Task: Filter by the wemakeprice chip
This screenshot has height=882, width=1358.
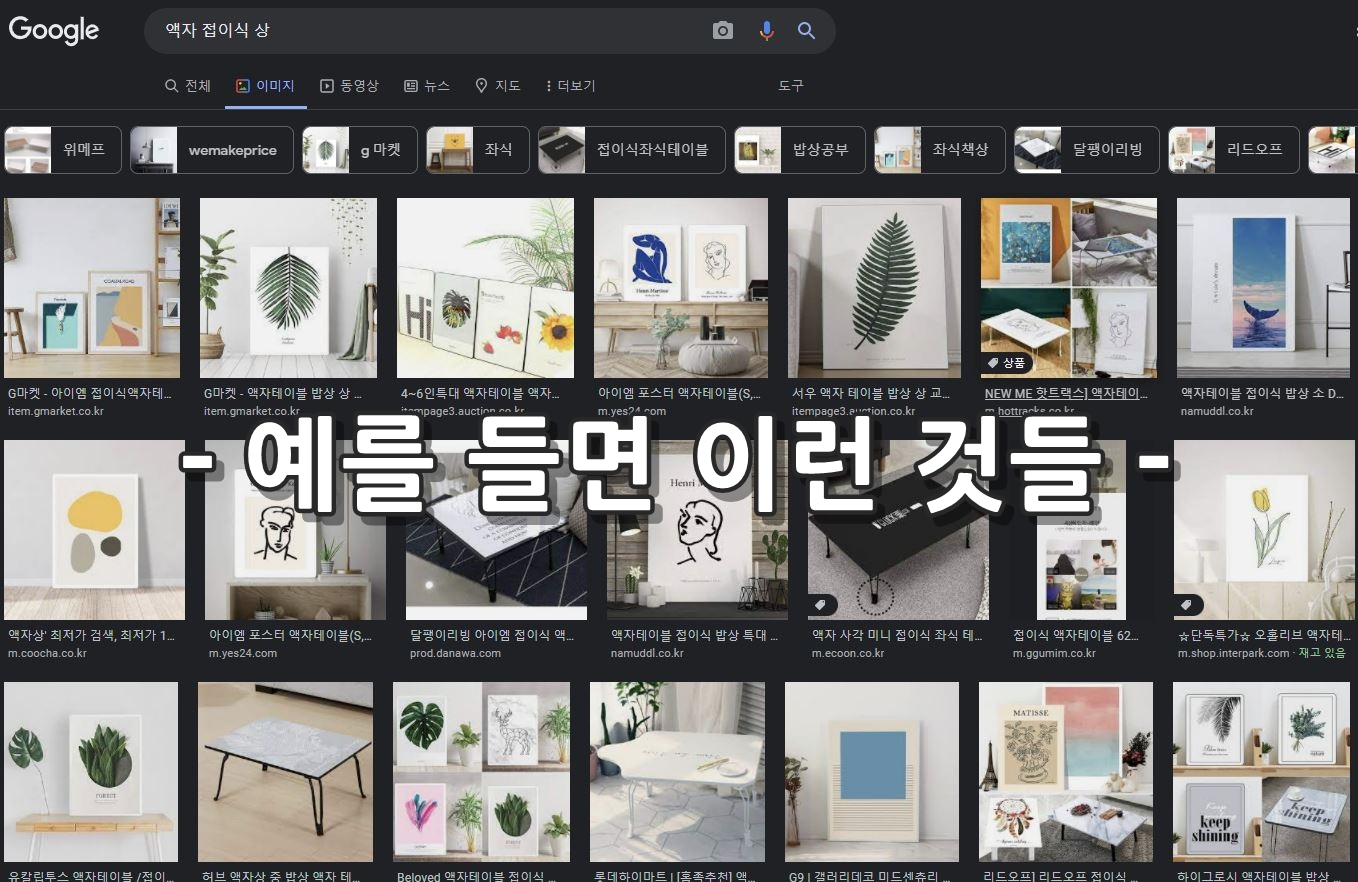Action: [x=212, y=150]
